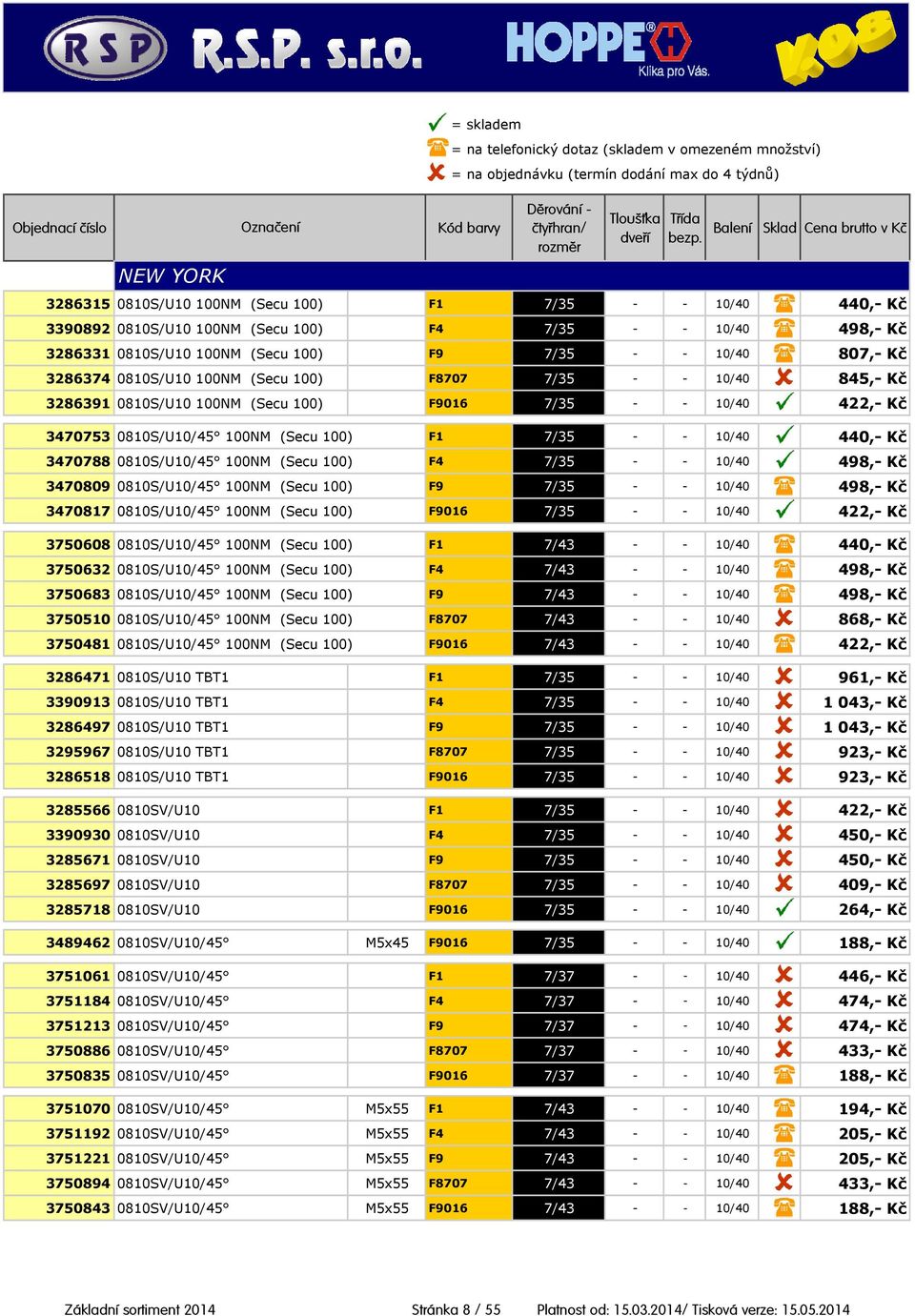Click the phone stock icon for order 3390892
Image resolution: width=915 pixels, height=1316 pixels.
click(x=783, y=328)
